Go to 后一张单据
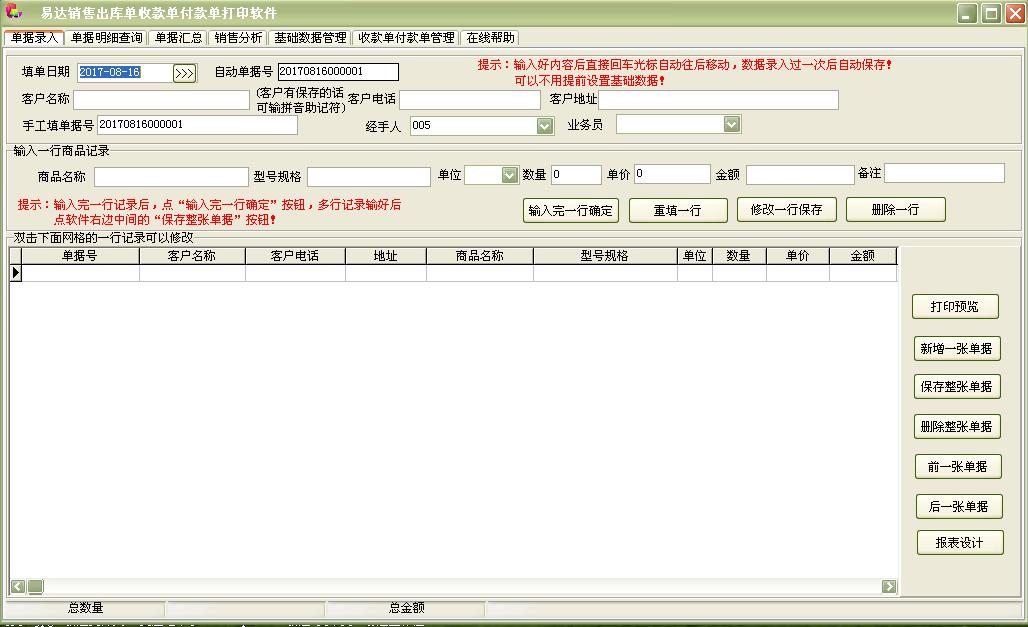 coord(959,506)
